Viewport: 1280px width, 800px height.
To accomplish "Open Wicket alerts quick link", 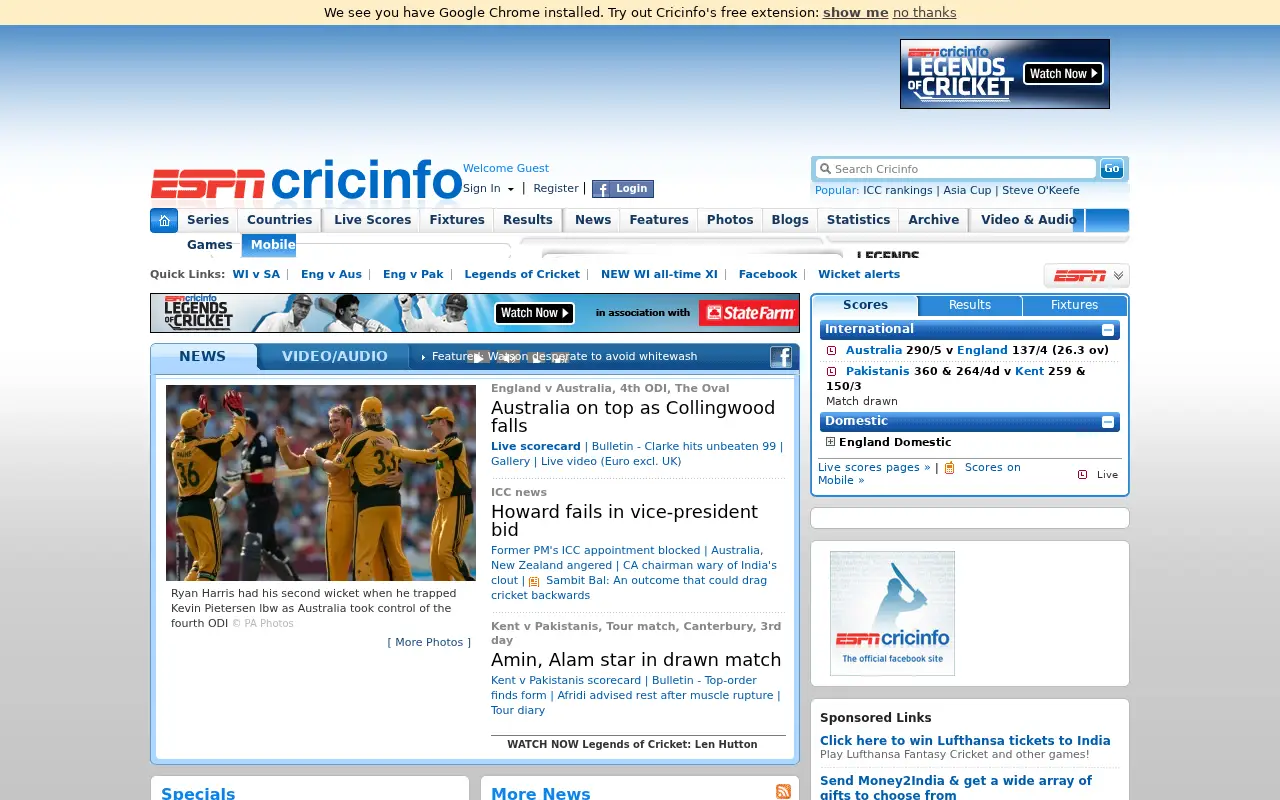I will [859, 274].
